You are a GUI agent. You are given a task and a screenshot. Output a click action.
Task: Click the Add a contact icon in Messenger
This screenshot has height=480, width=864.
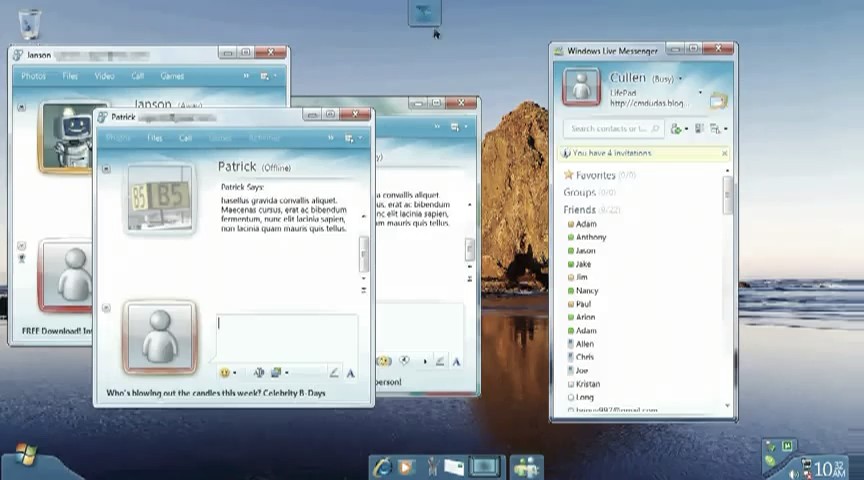(x=677, y=129)
